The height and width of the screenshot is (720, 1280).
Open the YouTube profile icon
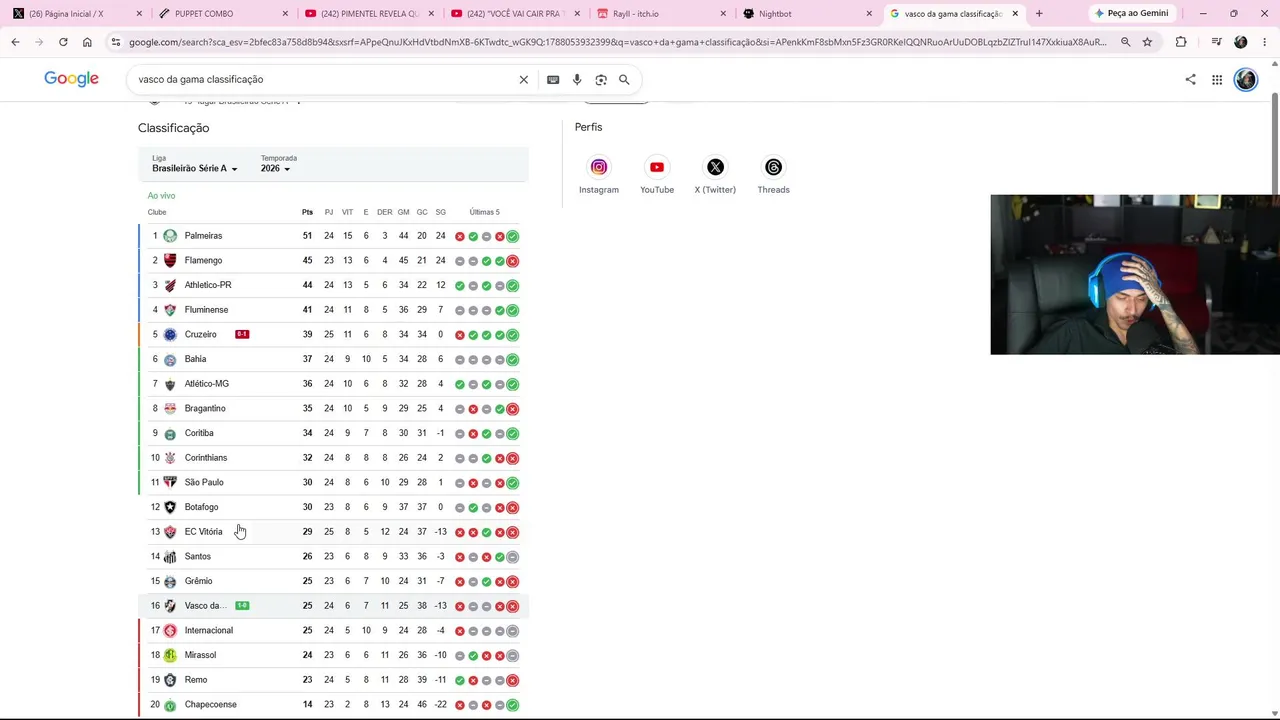pyautogui.click(x=657, y=167)
